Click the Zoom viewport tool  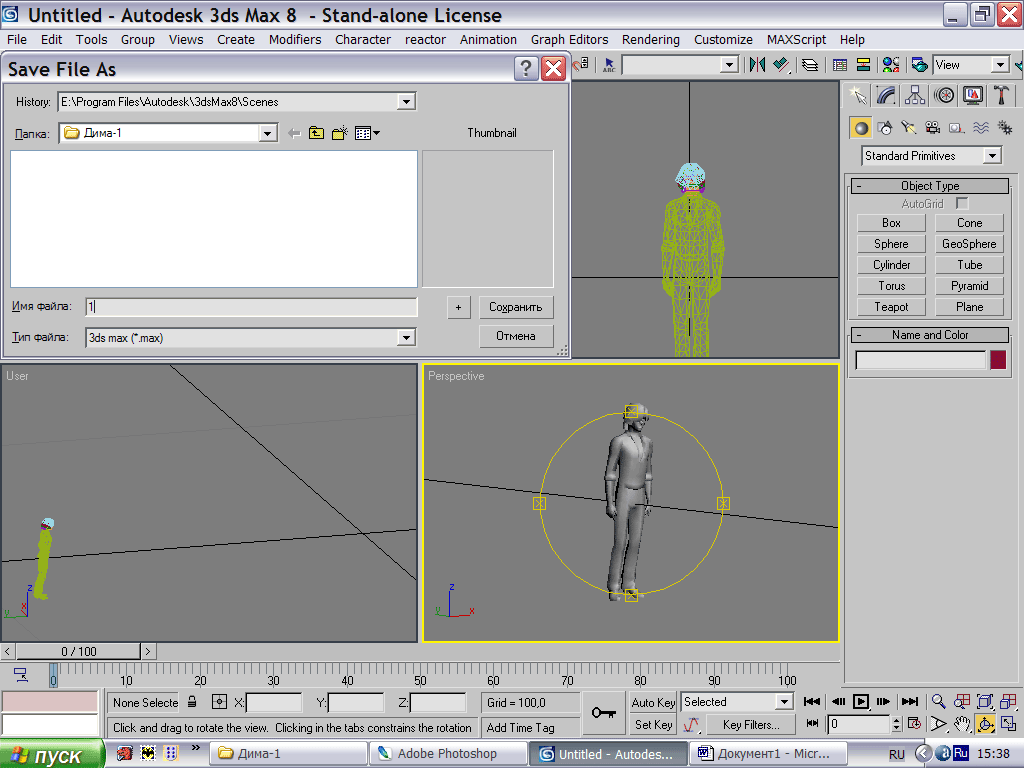(938, 701)
